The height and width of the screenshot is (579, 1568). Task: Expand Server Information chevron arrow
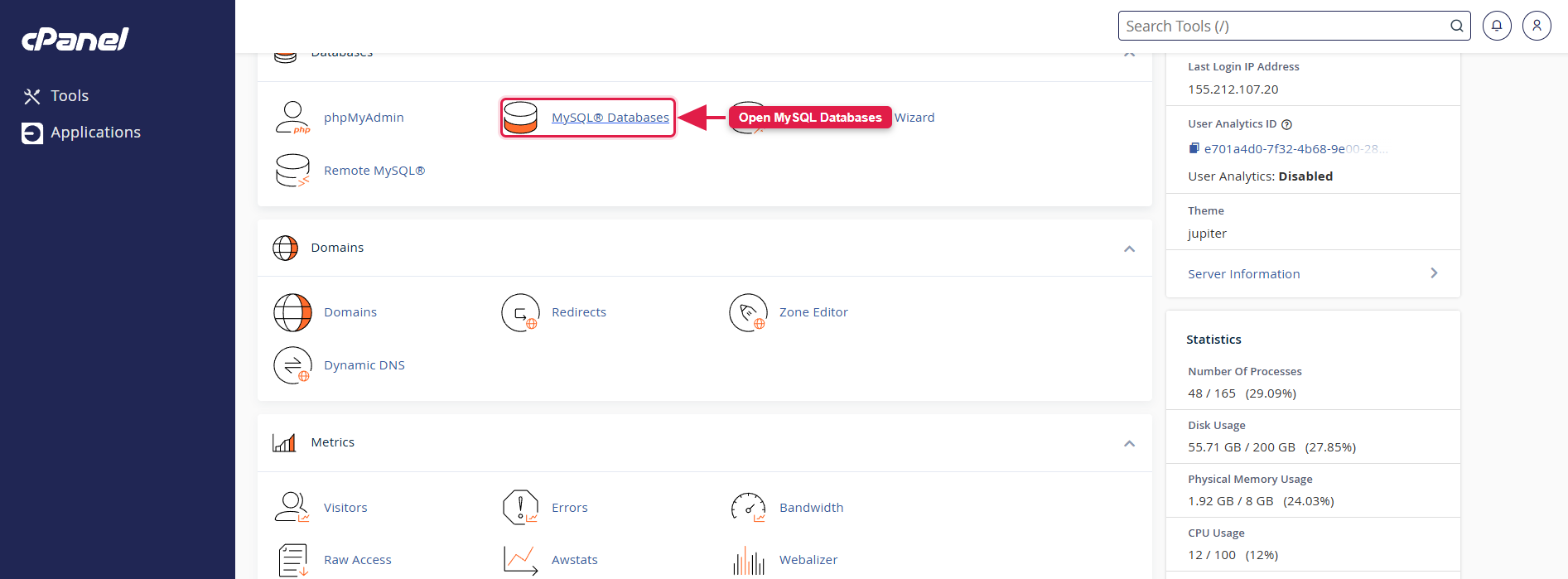[x=1434, y=273]
